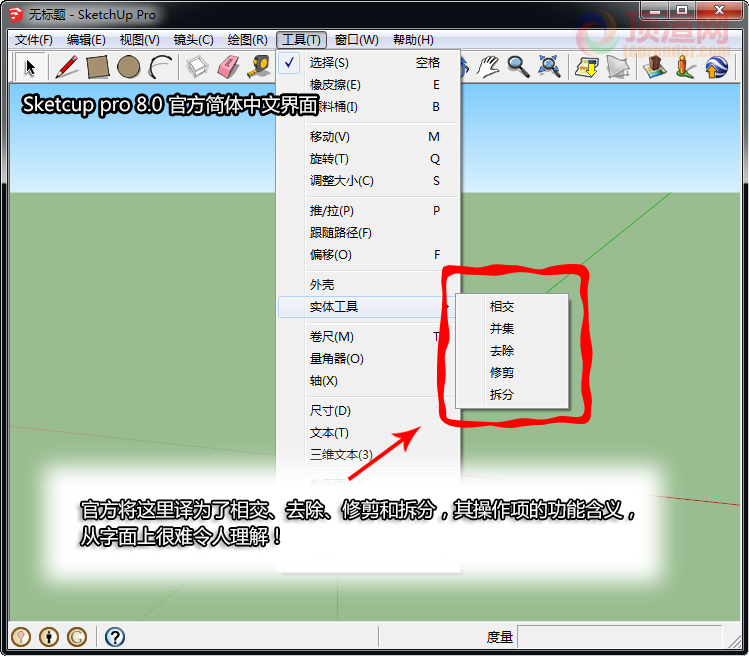Click the SketchUp logo in title bar
Image resolution: width=749 pixels, height=656 pixels.
point(16,14)
